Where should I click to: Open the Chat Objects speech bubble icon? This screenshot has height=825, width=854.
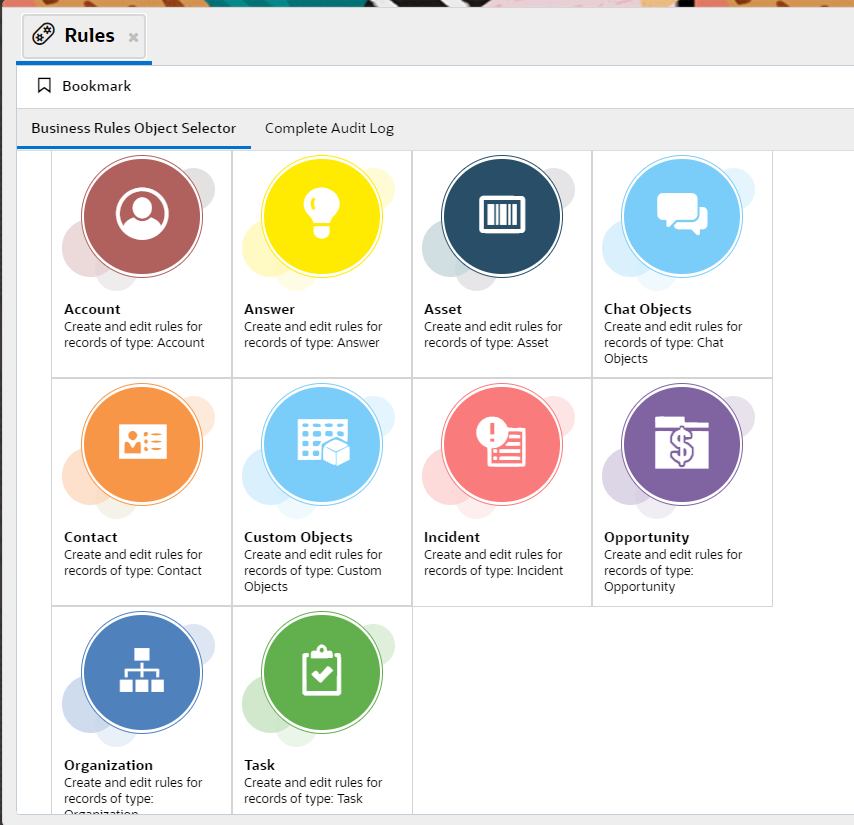681,217
